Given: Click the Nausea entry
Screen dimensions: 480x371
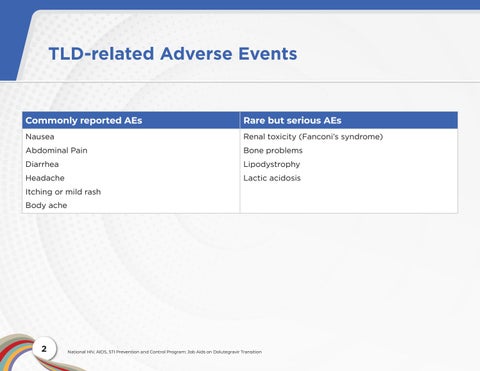Looking at the screenshot, I should (40, 137).
